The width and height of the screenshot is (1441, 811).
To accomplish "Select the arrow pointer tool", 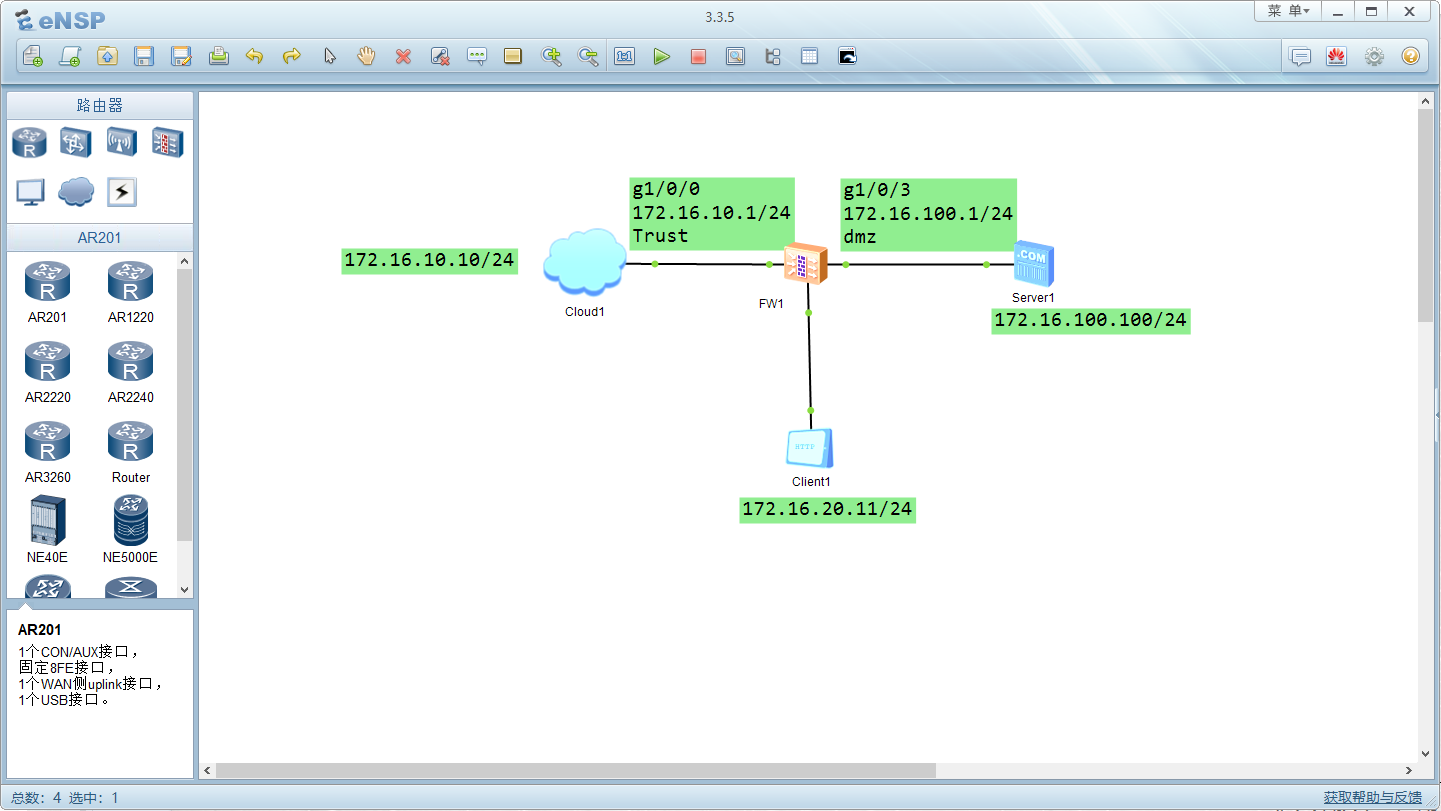I will pyautogui.click(x=329, y=56).
